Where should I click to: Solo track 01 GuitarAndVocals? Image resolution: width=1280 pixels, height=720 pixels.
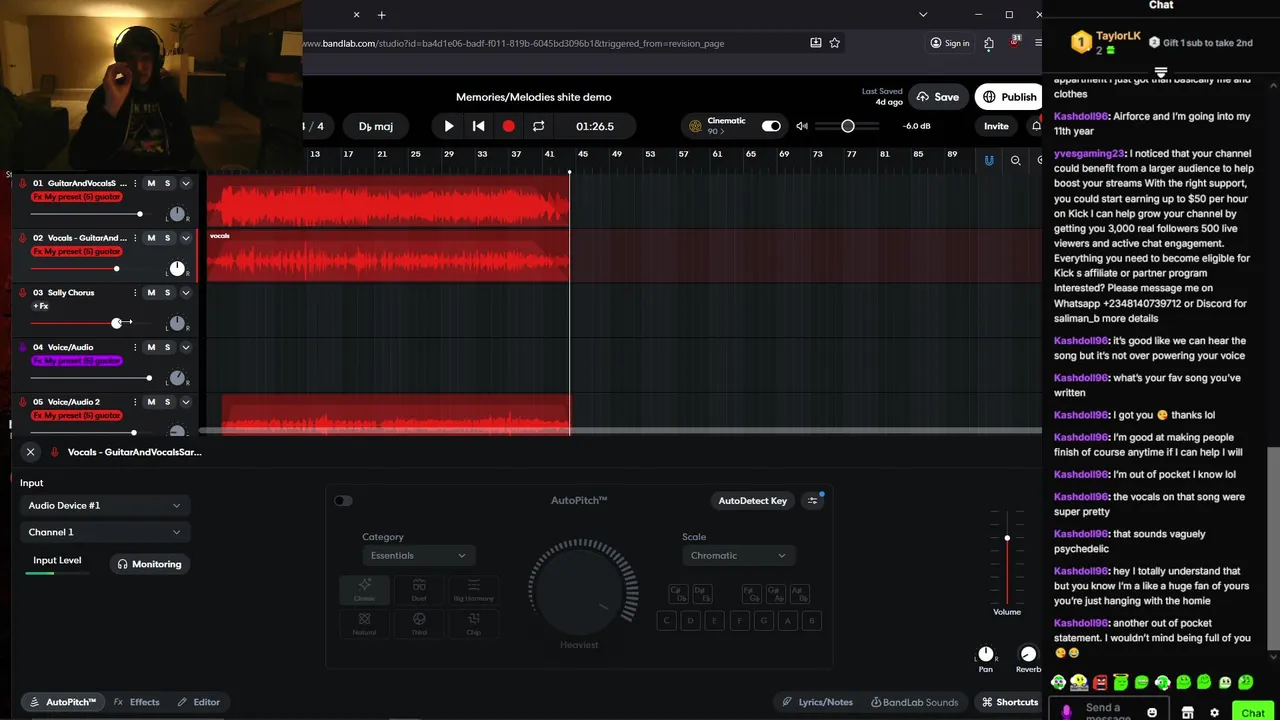167,183
